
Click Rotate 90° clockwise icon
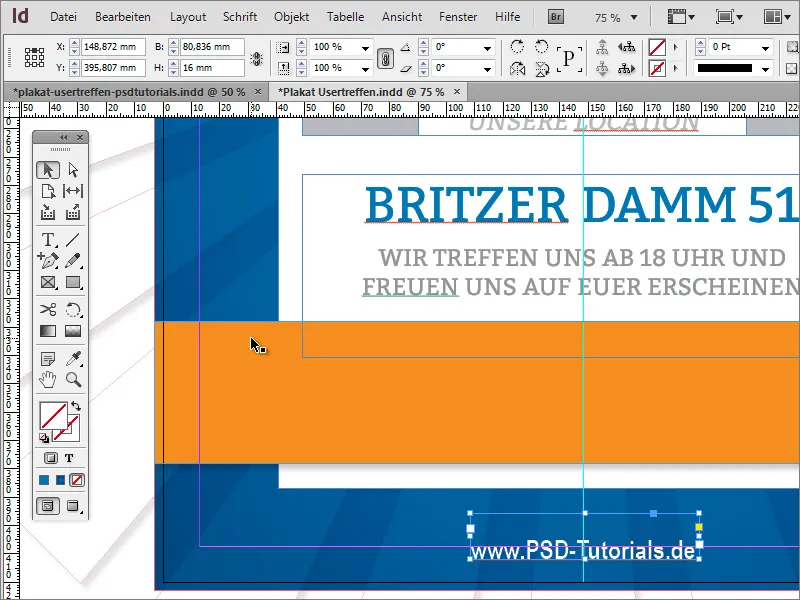tap(517, 46)
